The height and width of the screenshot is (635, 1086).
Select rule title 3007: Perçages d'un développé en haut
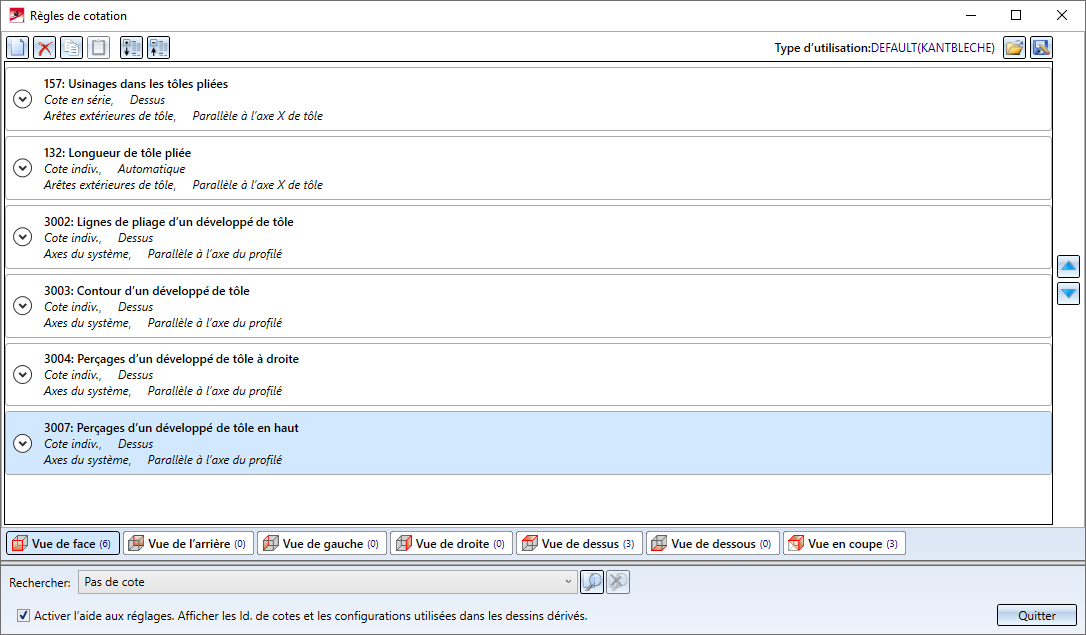[171, 428]
